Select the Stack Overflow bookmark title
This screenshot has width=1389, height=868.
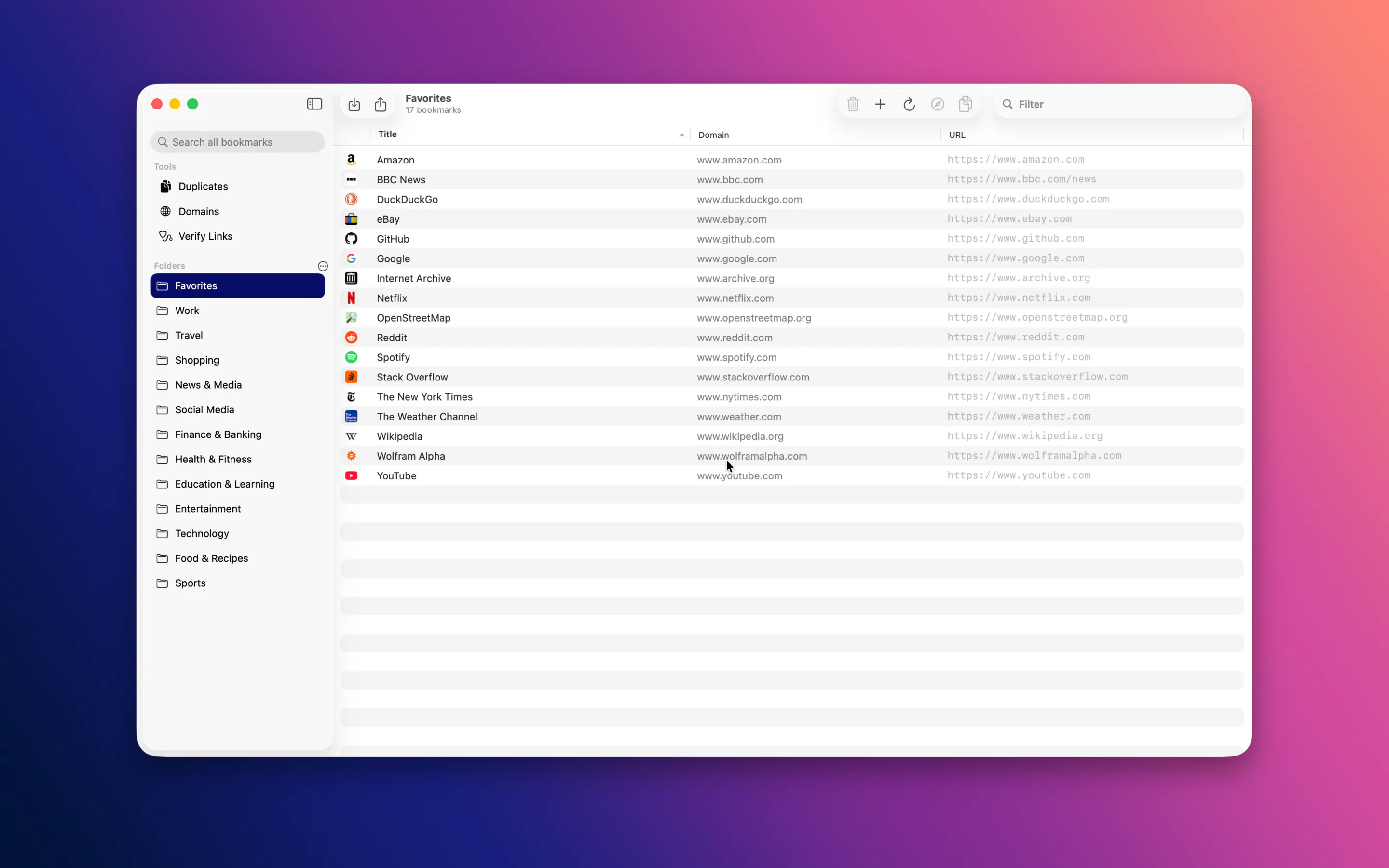coord(412,377)
